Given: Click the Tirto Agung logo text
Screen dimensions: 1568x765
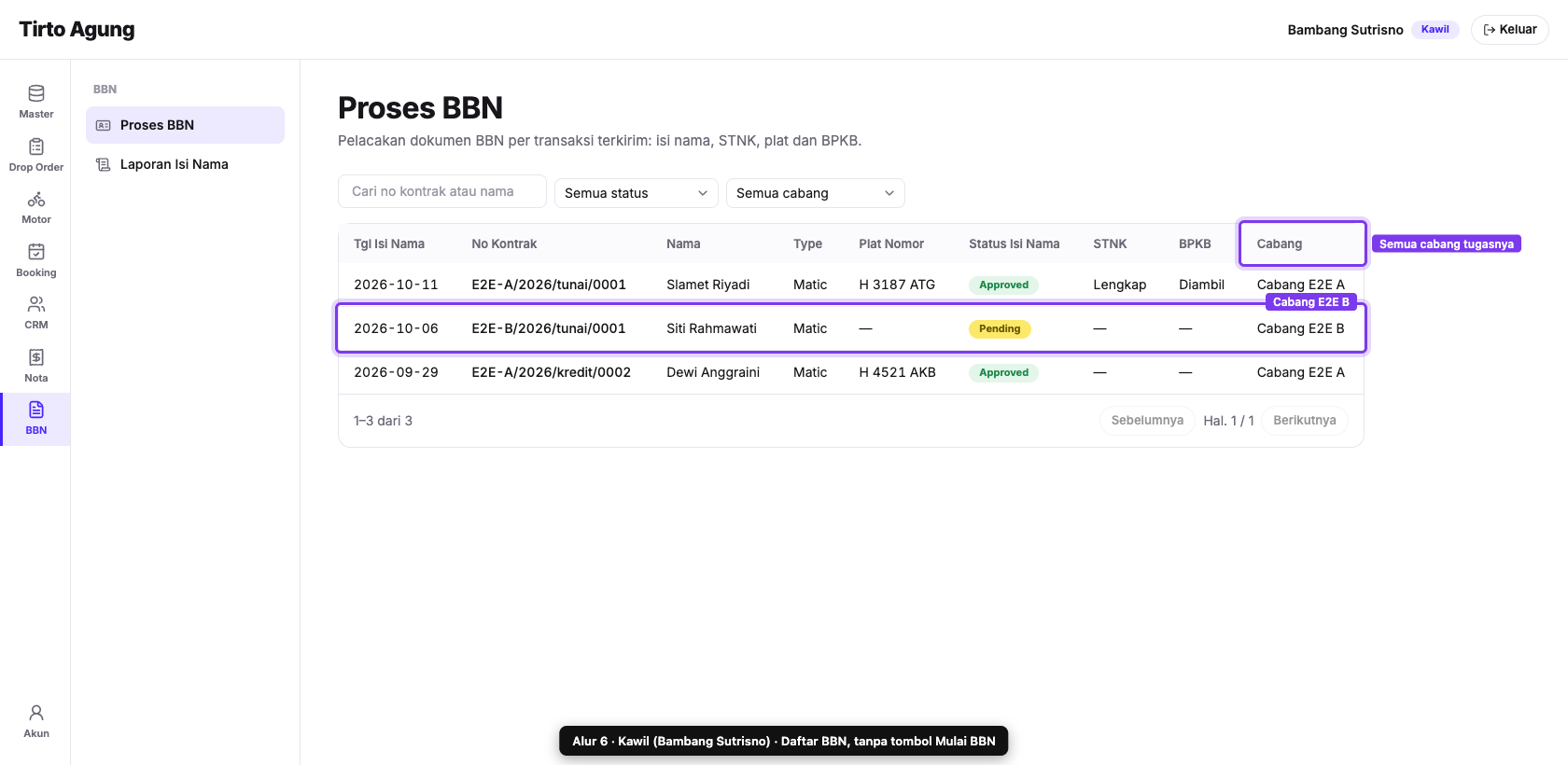Looking at the screenshot, I should [x=77, y=30].
